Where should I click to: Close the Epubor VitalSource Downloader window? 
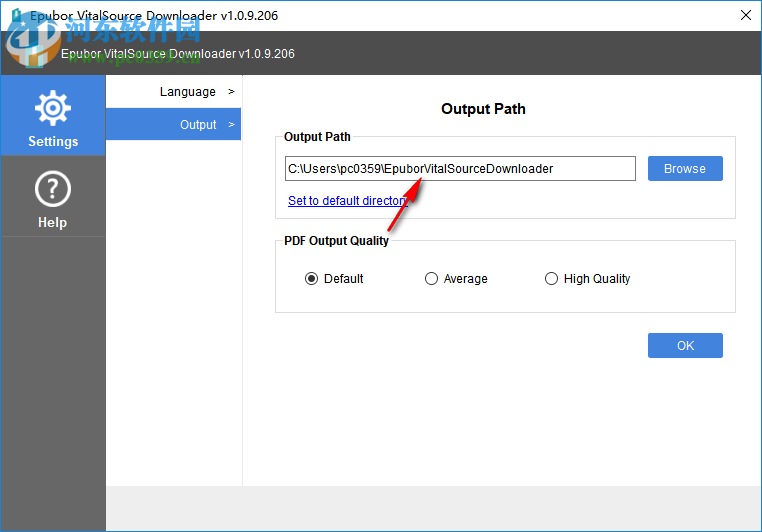pyautogui.click(x=745, y=15)
